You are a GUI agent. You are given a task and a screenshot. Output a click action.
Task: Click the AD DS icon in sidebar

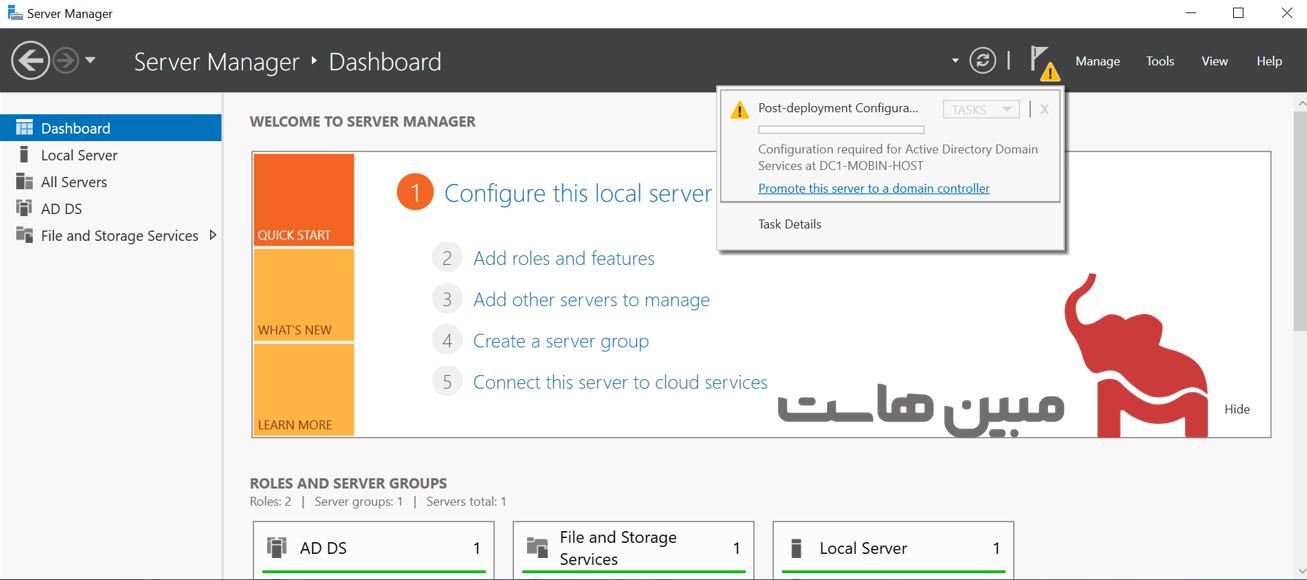click(x=24, y=209)
